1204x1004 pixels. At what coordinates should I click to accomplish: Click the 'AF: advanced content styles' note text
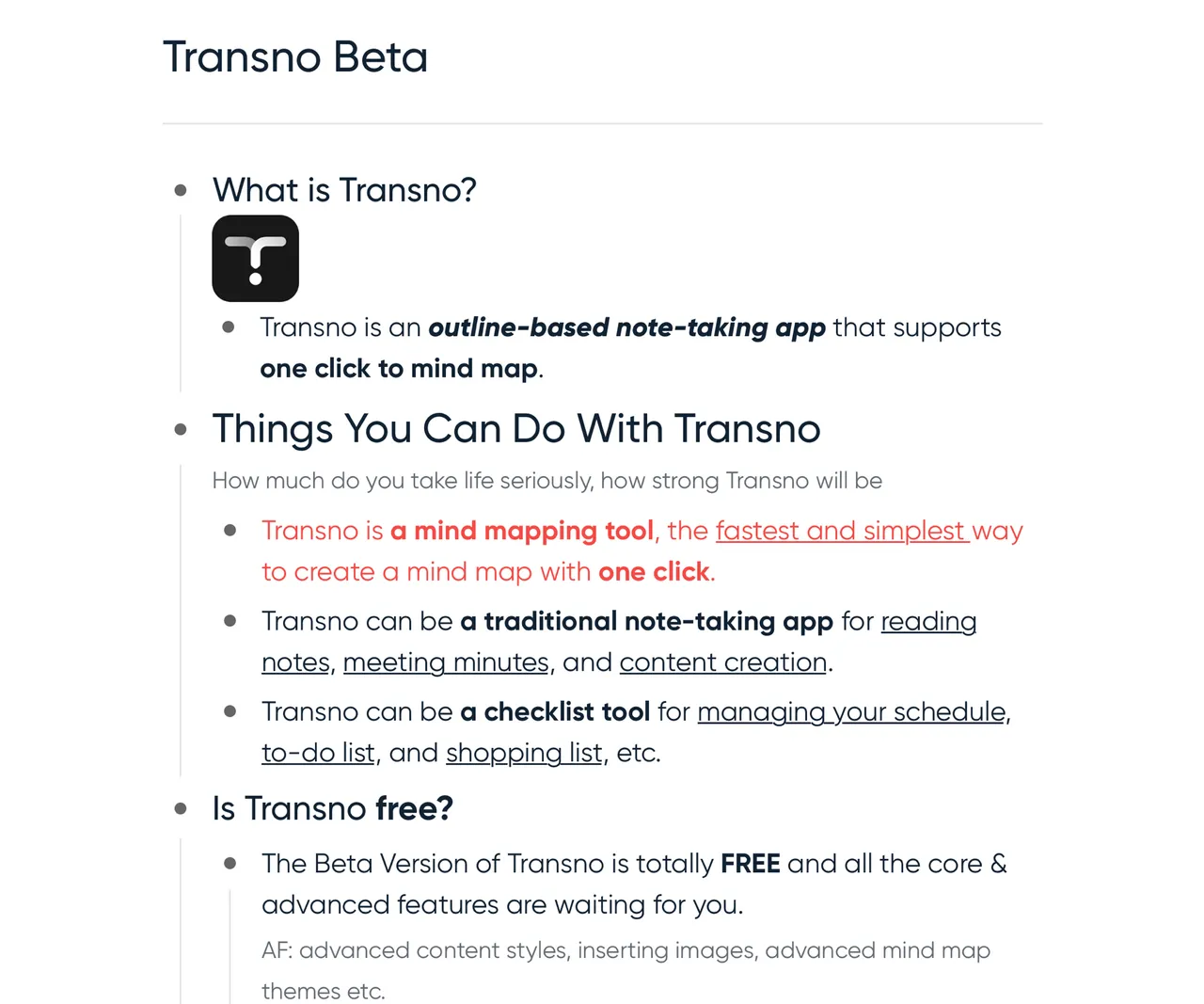[626, 970]
